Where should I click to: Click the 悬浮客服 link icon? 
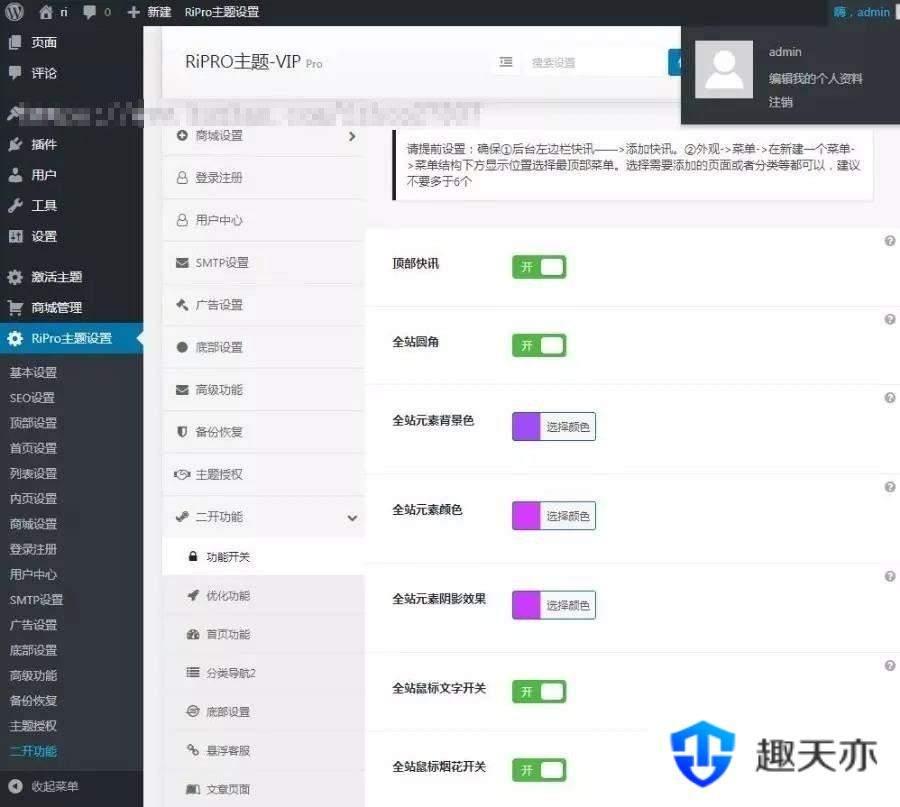193,750
